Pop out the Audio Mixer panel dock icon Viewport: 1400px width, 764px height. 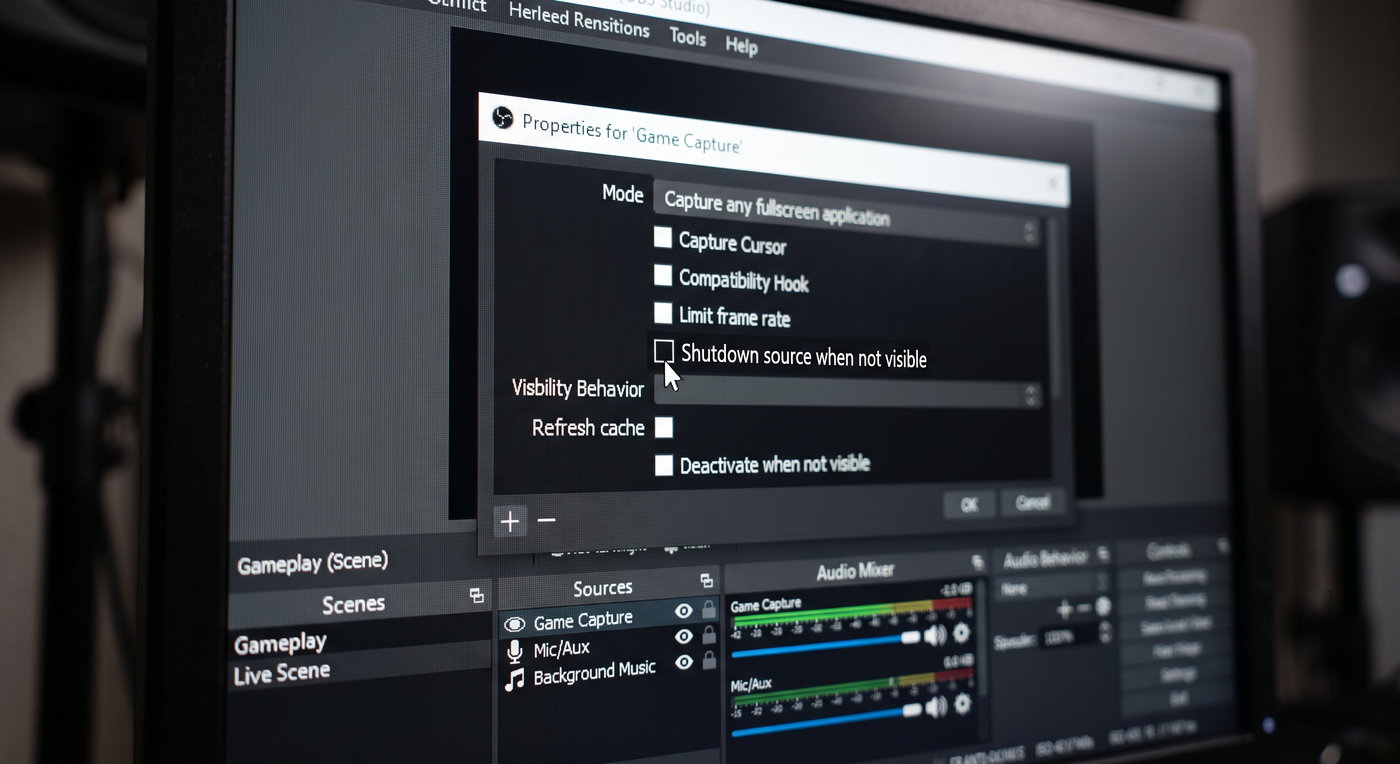[977, 563]
